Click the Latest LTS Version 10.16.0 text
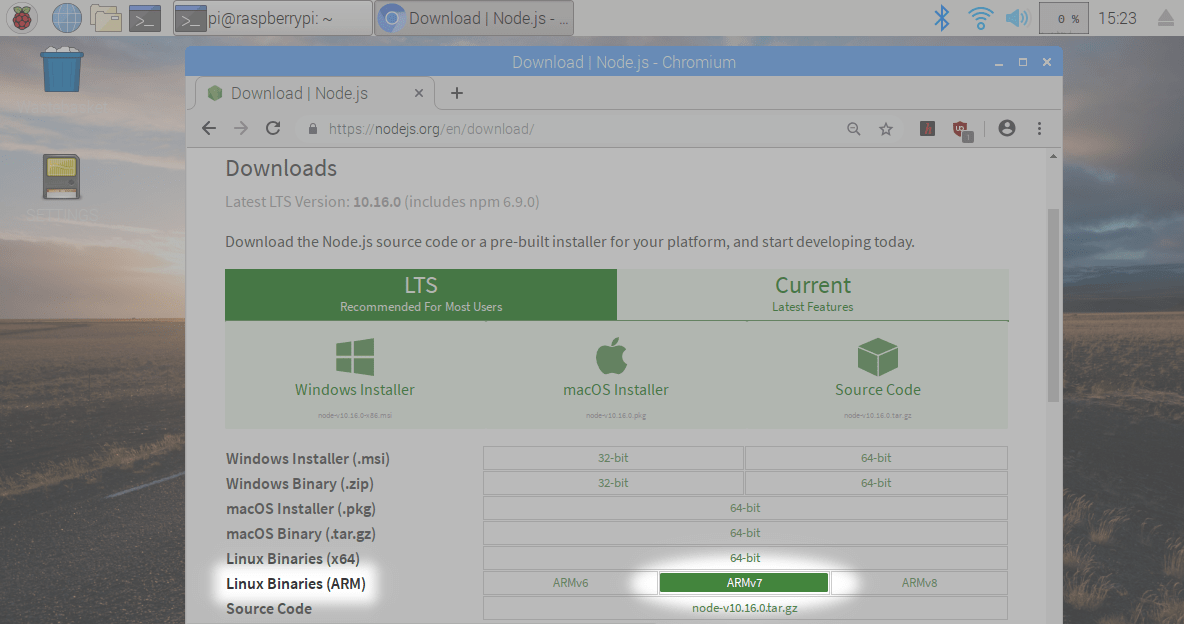1184x624 pixels. [x=382, y=202]
